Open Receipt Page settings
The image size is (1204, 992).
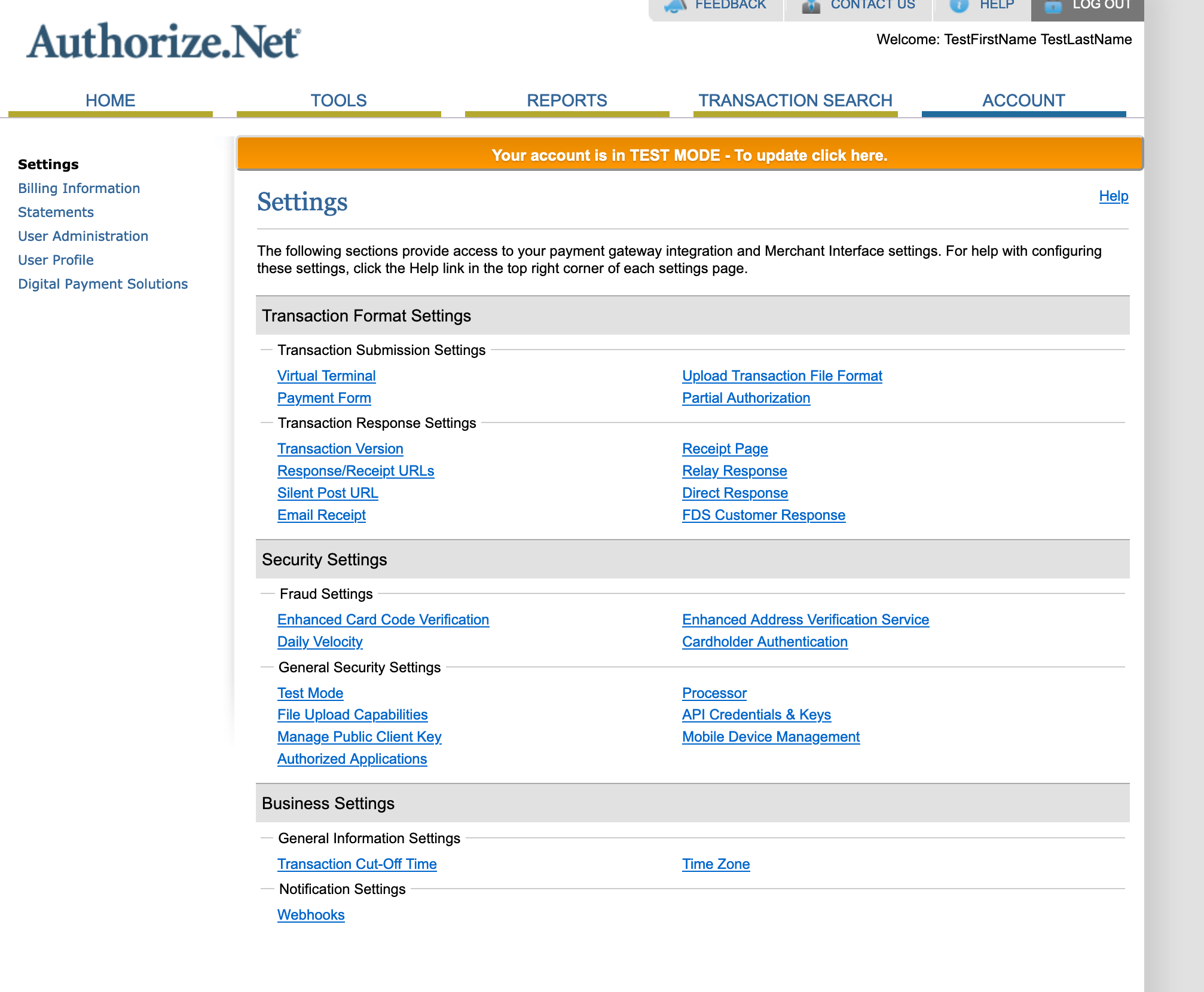pyautogui.click(x=725, y=449)
